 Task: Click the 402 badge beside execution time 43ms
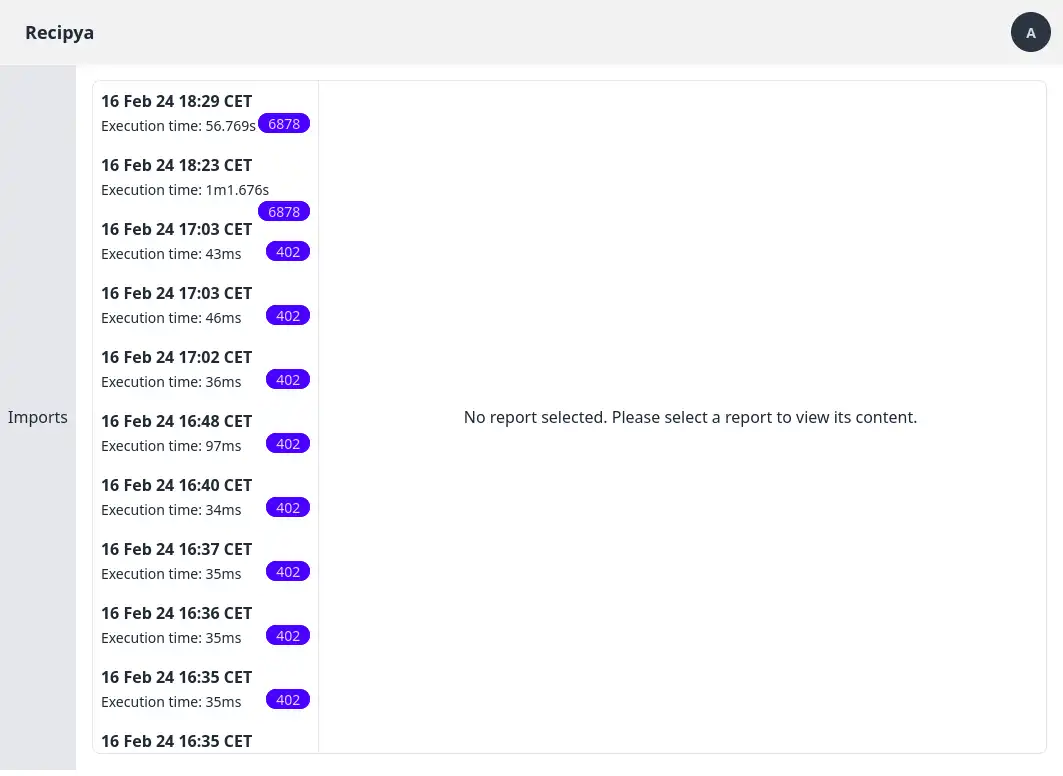[288, 252]
